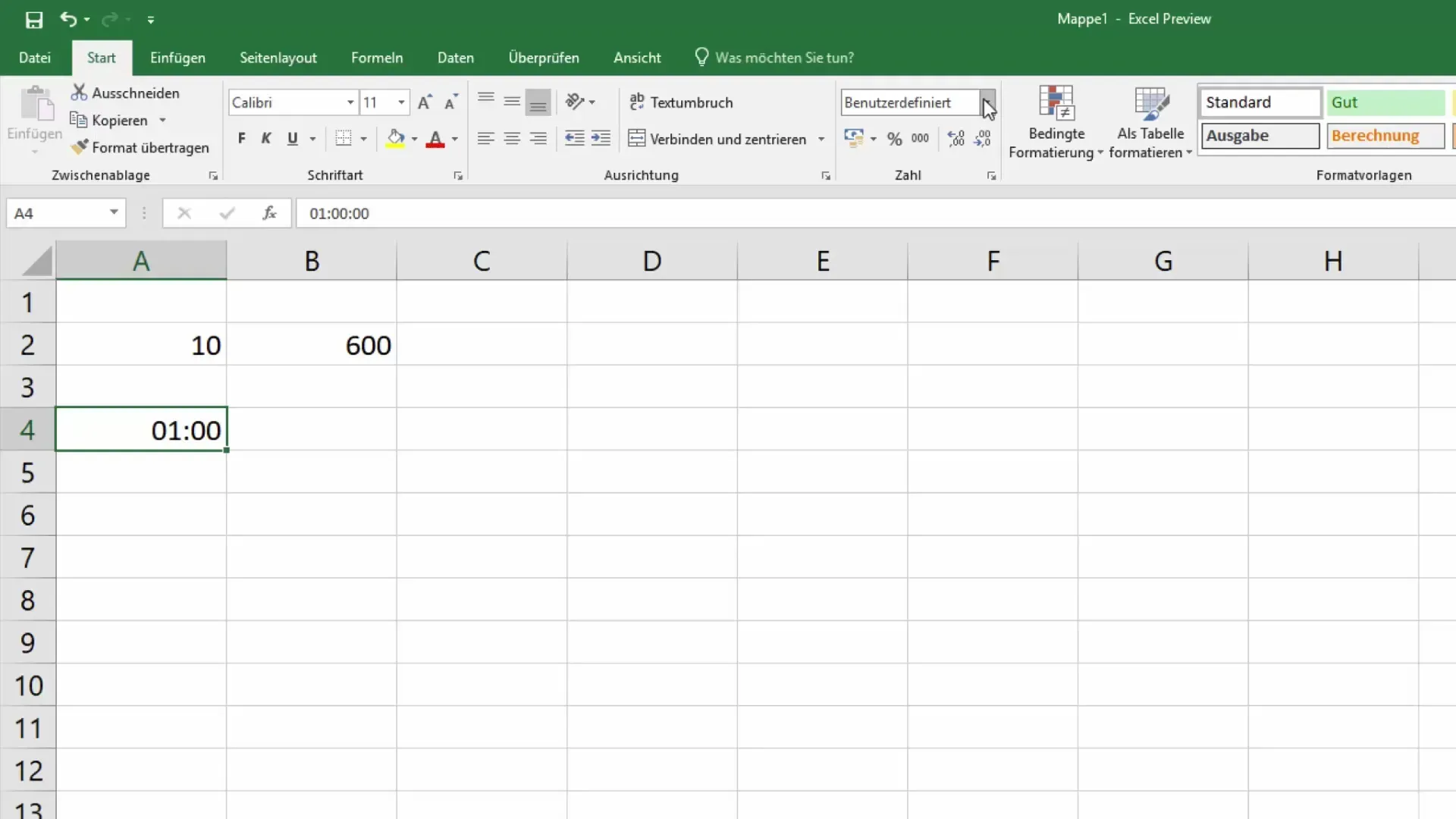Open Bedingte Formatierung

click(x=1056, y=121)
